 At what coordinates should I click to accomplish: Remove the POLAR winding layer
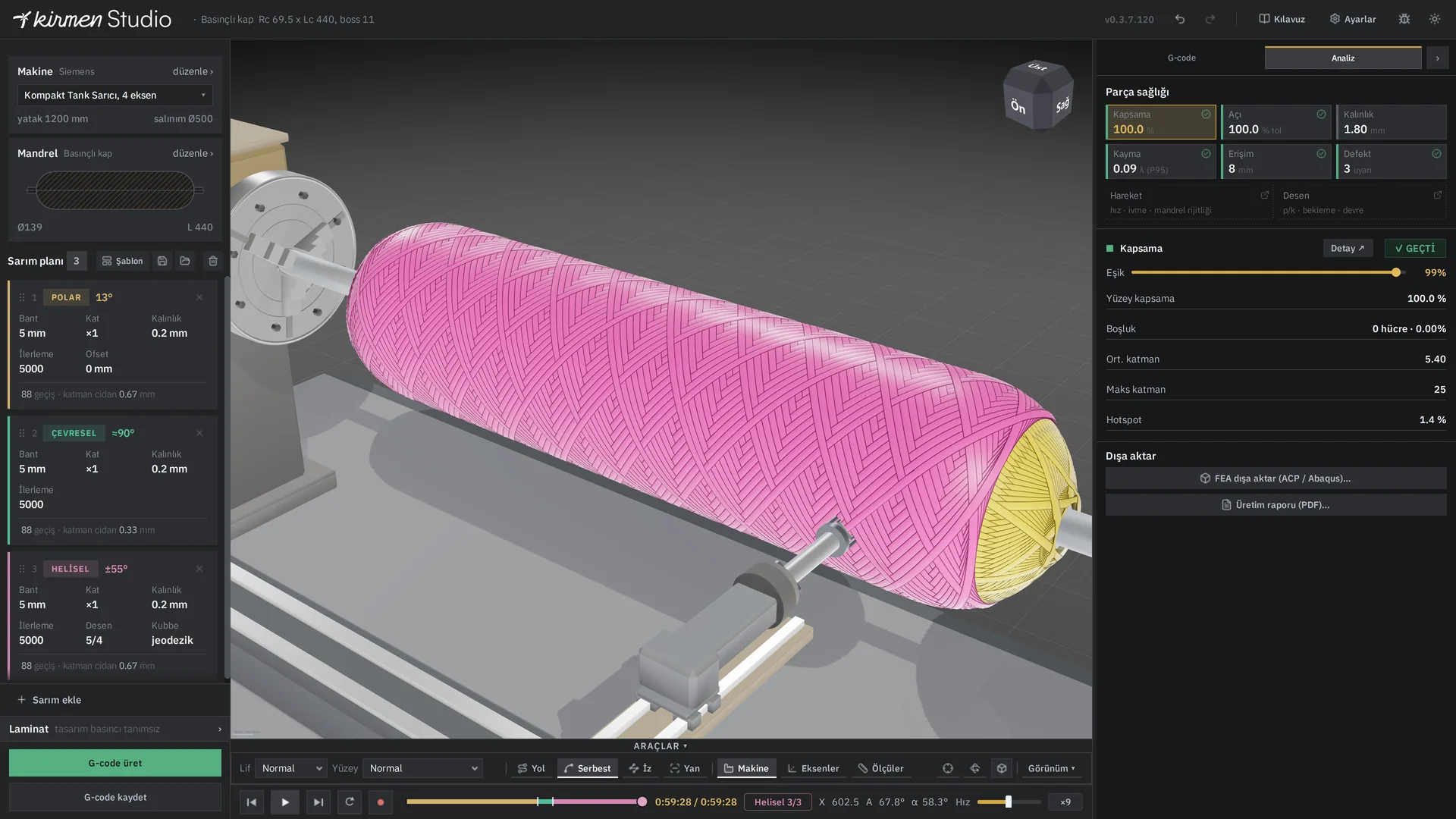(199, 297)
